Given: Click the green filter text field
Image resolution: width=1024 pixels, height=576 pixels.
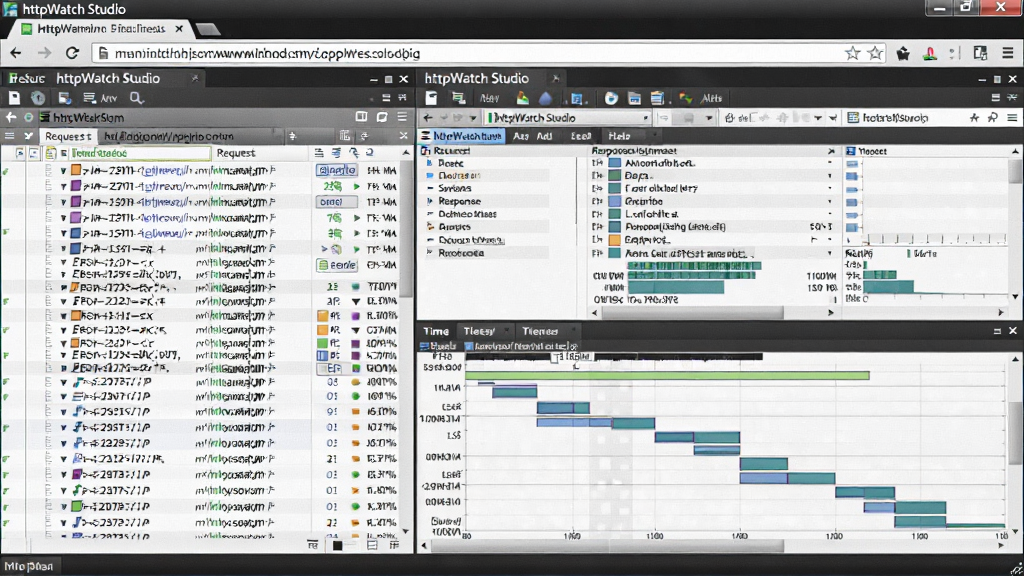Looking at the screenshot, I should 138,153.
